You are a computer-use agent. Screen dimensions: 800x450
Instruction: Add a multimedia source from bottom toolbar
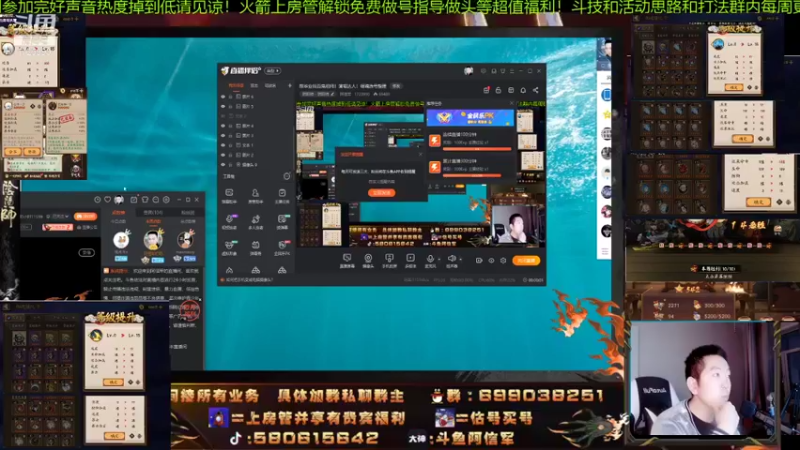[410, 260]
